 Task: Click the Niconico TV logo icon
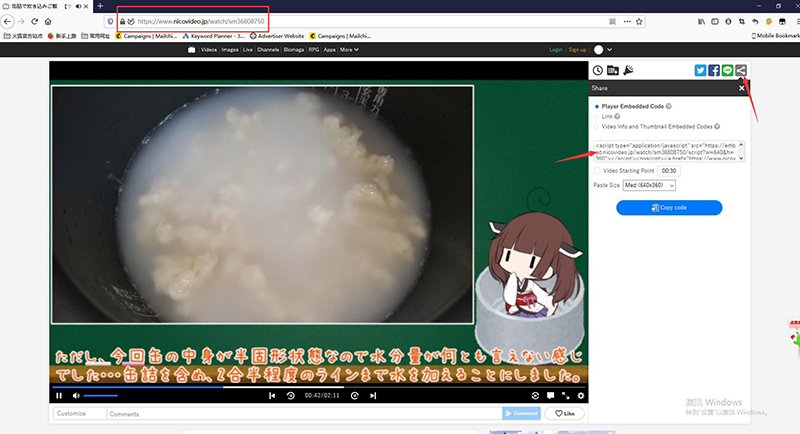click(x=191, y=49)
